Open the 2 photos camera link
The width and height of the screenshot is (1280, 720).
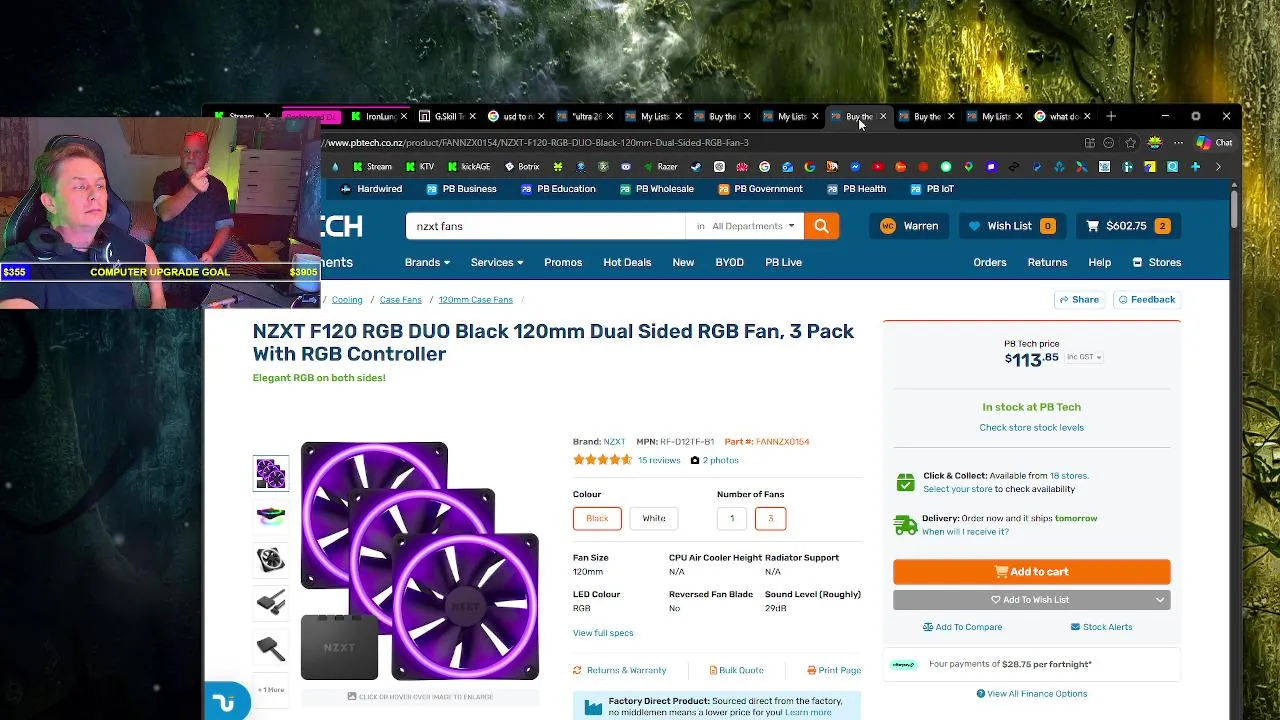tap(715, 460)
